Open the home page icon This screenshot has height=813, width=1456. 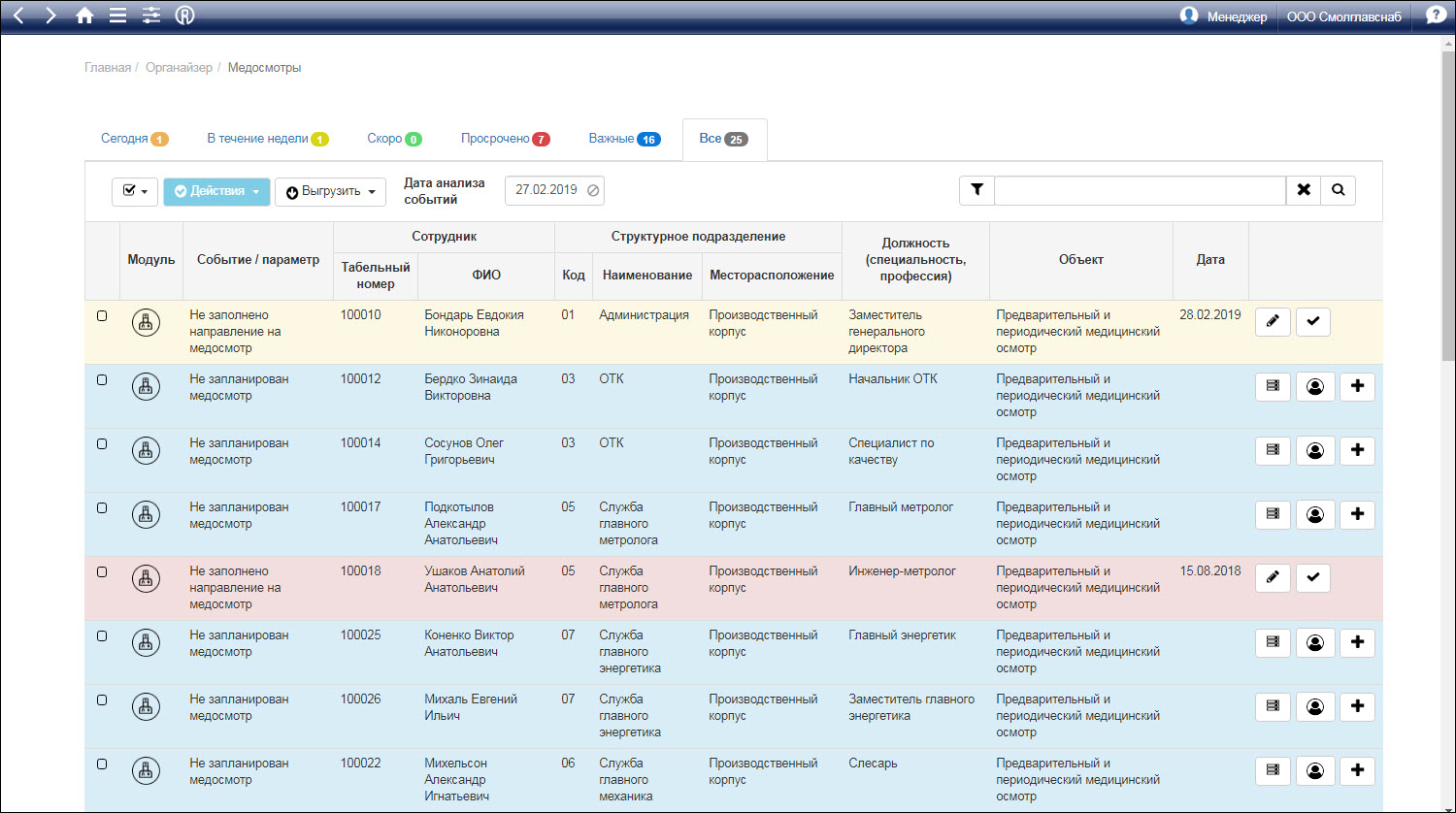[84, 16]
